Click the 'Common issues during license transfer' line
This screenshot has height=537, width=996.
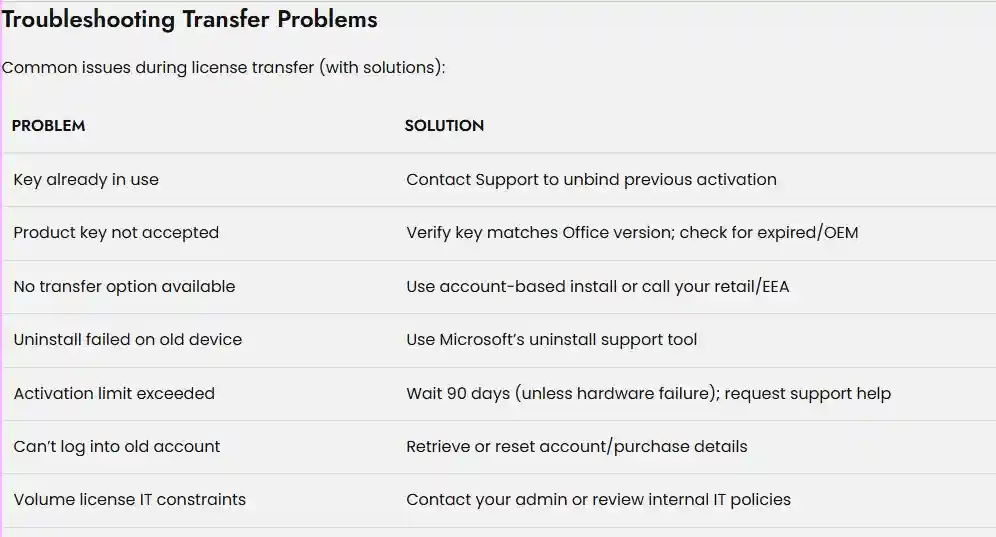pyautogui.click(x=224, y=67)
